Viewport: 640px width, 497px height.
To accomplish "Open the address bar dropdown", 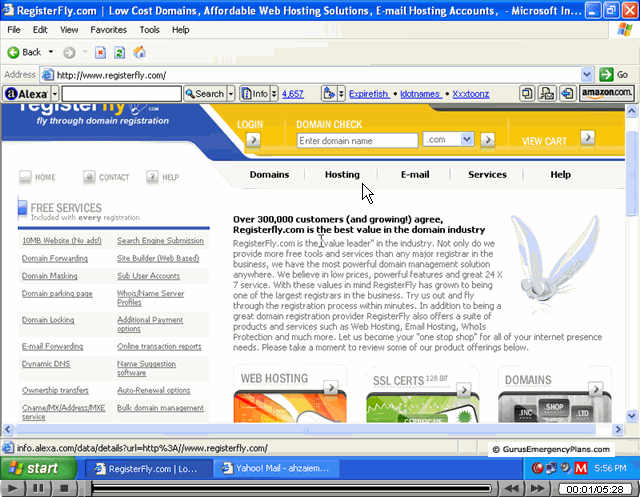I will point(587,75).
